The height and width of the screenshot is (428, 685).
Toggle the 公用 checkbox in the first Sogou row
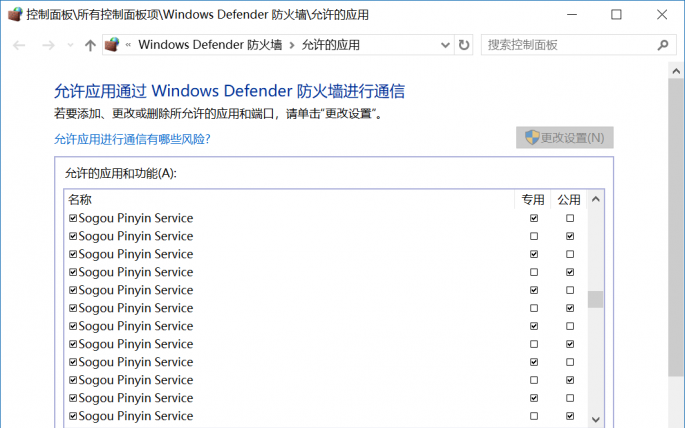570,218
